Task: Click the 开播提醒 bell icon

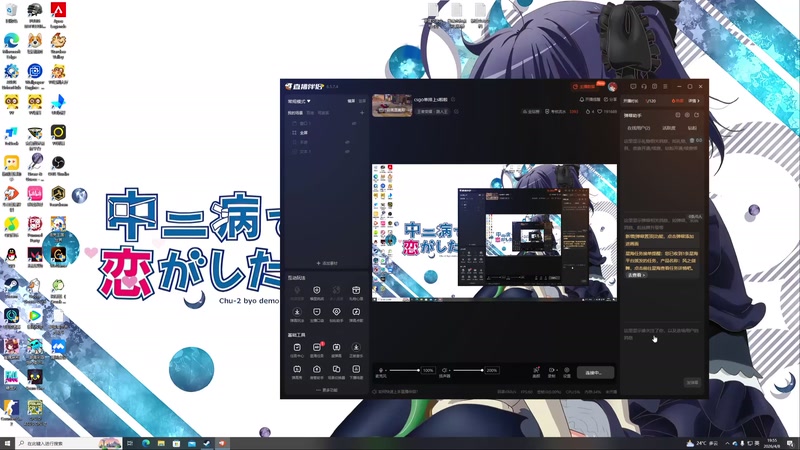Action: [589, 99]
